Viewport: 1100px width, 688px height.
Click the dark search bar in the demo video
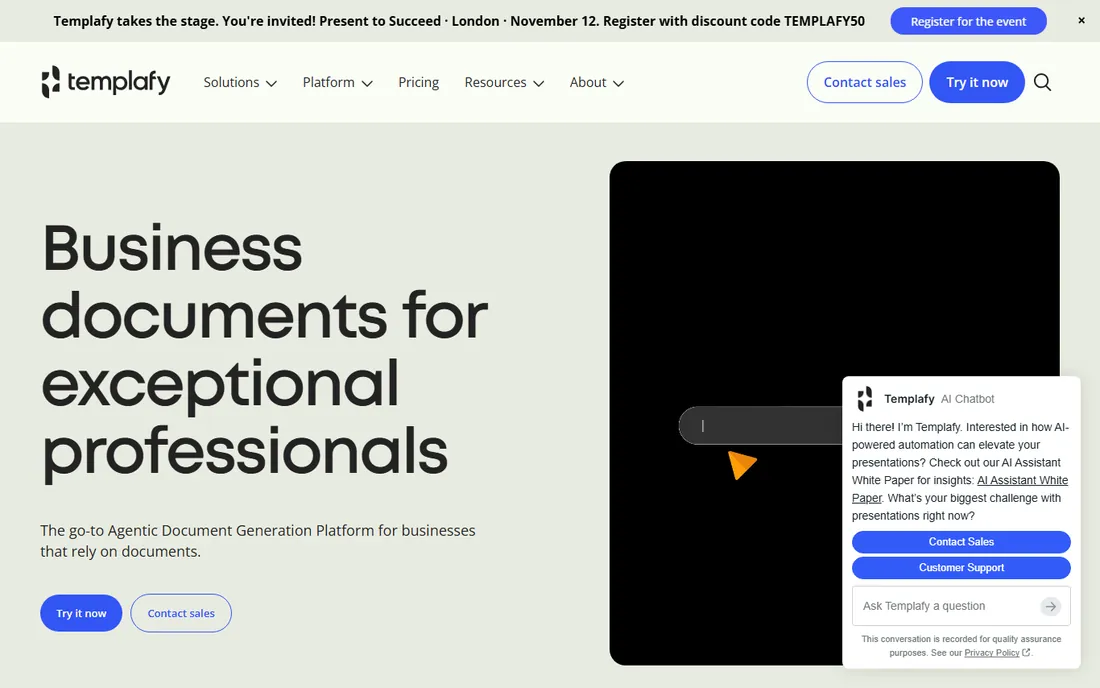click(x=760, y=425)
